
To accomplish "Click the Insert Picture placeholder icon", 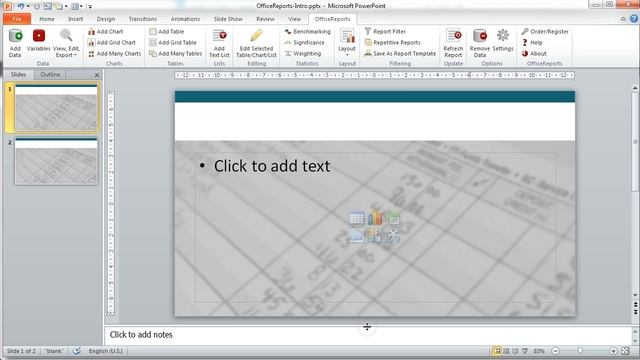I will (x=356, y=236).
